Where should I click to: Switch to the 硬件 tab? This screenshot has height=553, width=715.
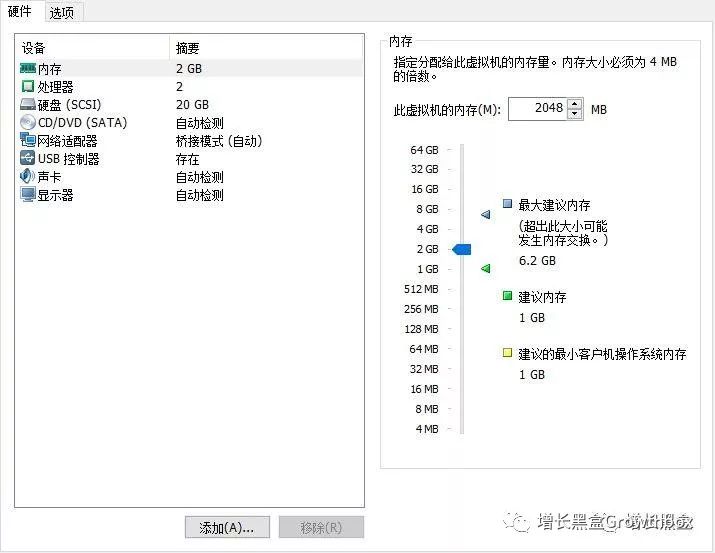pos(20,11)
